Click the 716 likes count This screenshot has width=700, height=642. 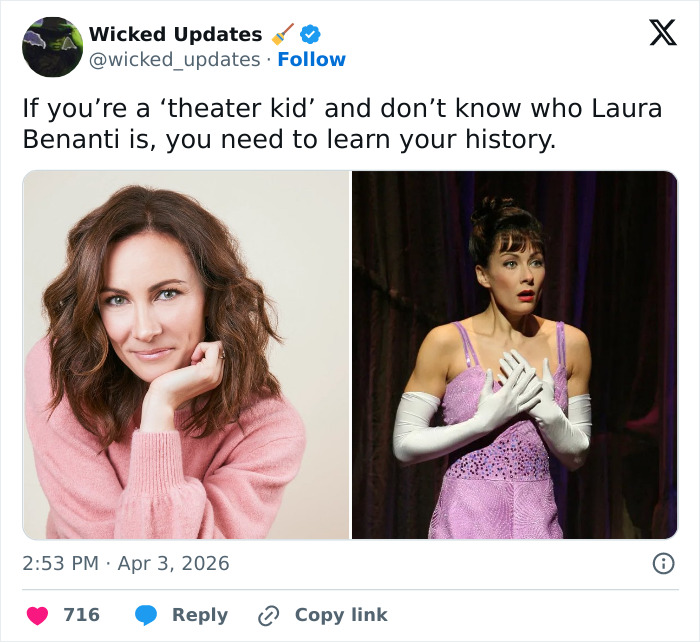(x=81, y=615)
